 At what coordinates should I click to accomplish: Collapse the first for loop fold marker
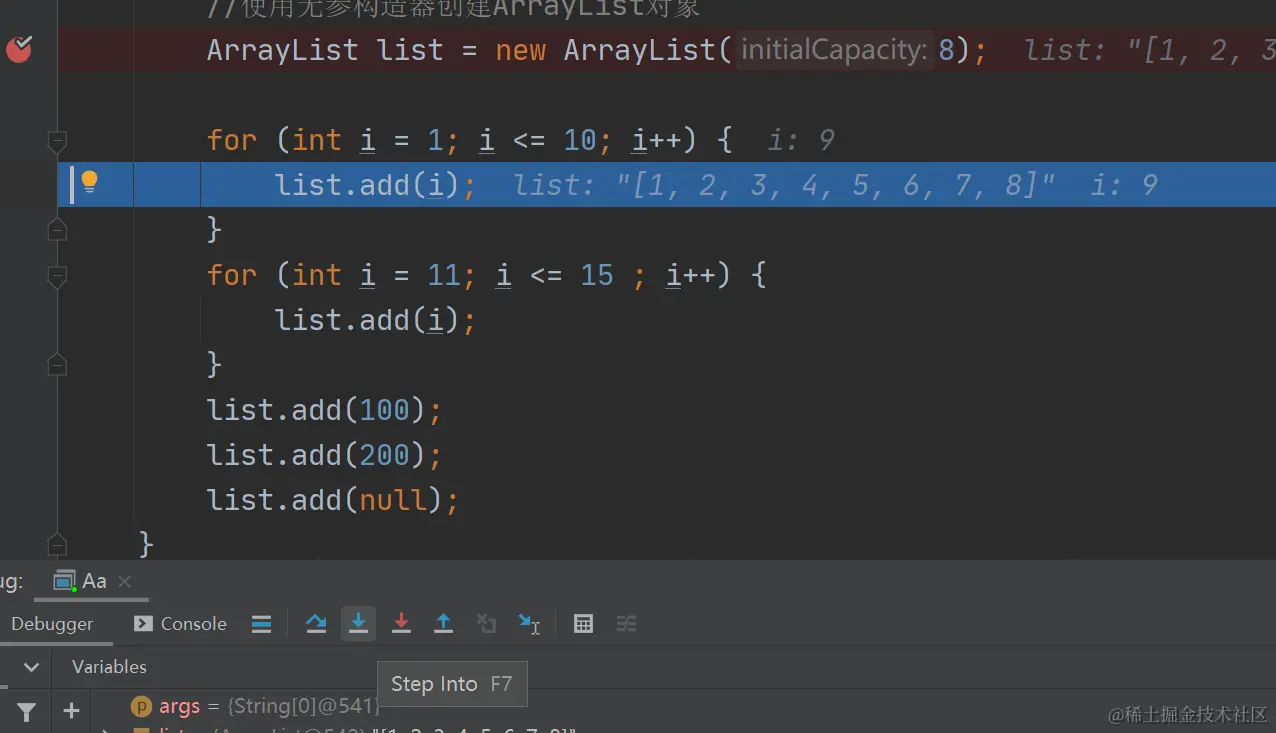click(x=57, y=141)
